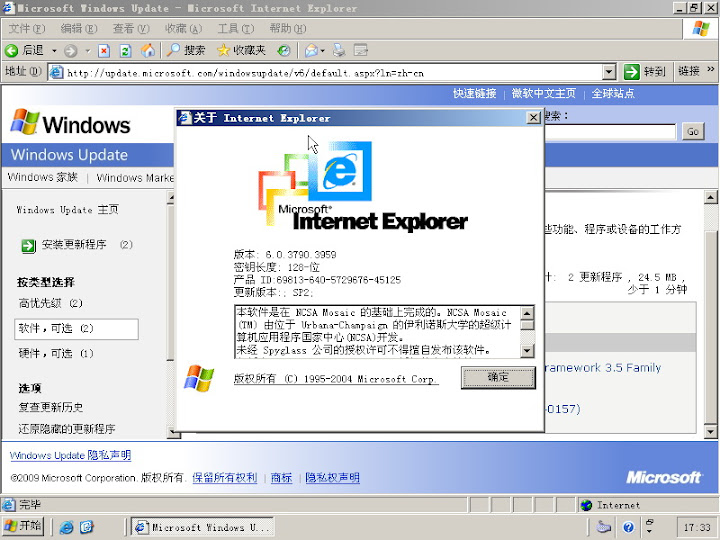The width and height of the screenshot is (720, 540).
Task: Click OK (确定) in the About dialog
Action: click(x=498, y=377)
